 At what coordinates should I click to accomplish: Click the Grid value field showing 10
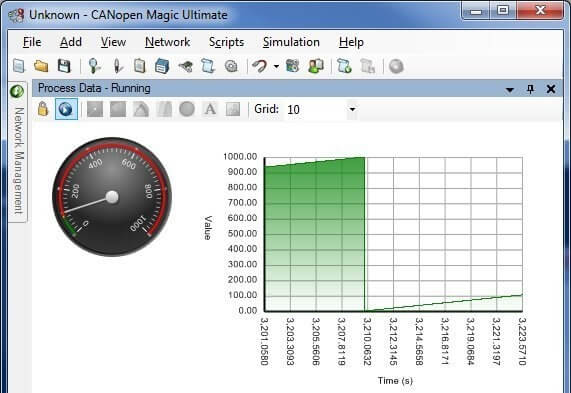[x=316, y=109]
